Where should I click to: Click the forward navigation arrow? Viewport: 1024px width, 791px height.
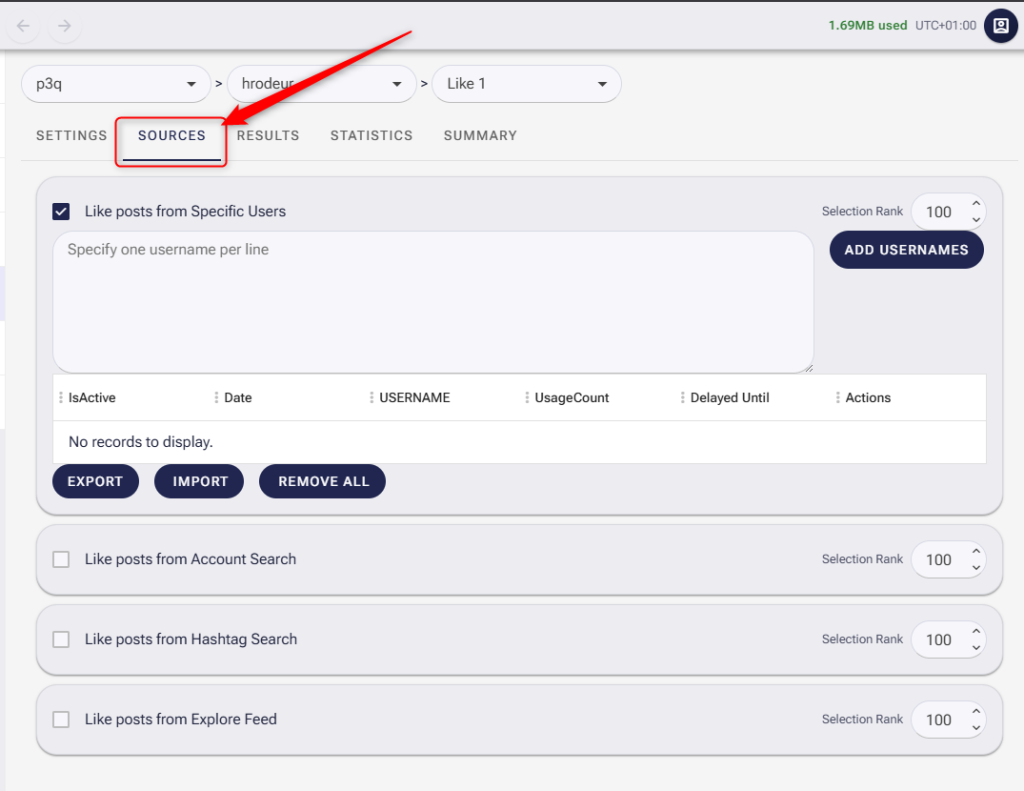[64, 25]
